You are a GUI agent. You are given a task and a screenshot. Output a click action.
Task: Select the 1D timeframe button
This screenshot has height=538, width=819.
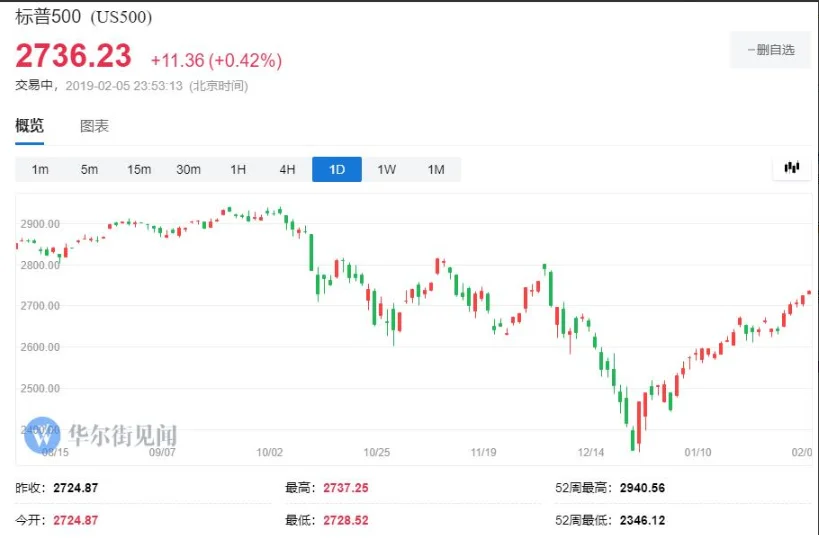coord(337,169)
